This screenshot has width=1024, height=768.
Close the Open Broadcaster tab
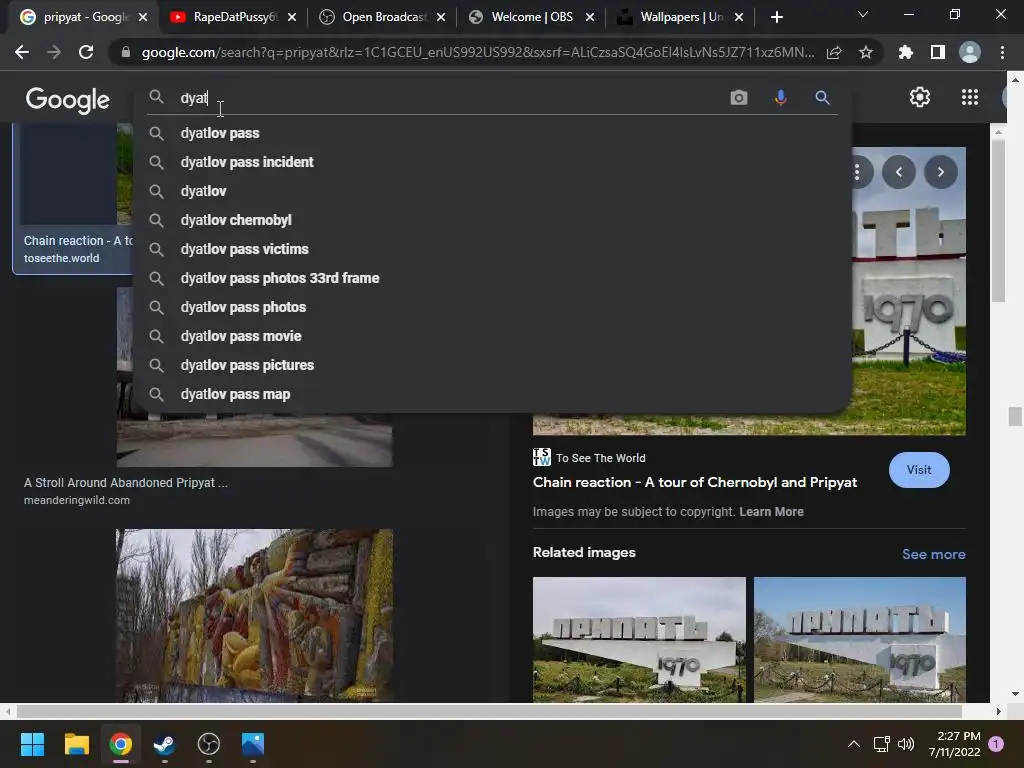pos(441,18)
